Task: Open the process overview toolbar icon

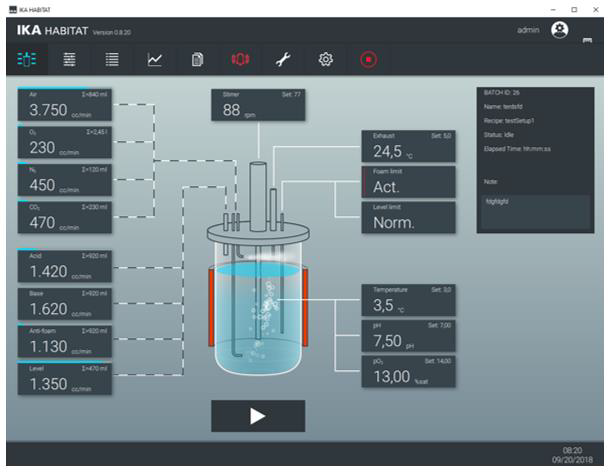Action: click(x=27, y=60)
